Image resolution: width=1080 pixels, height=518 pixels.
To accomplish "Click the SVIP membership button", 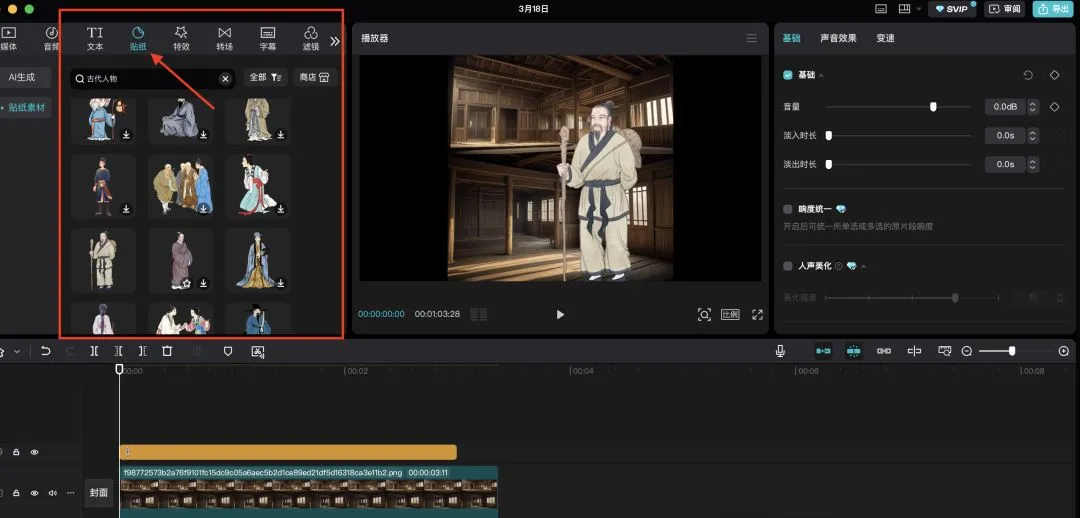I will 952,9.
